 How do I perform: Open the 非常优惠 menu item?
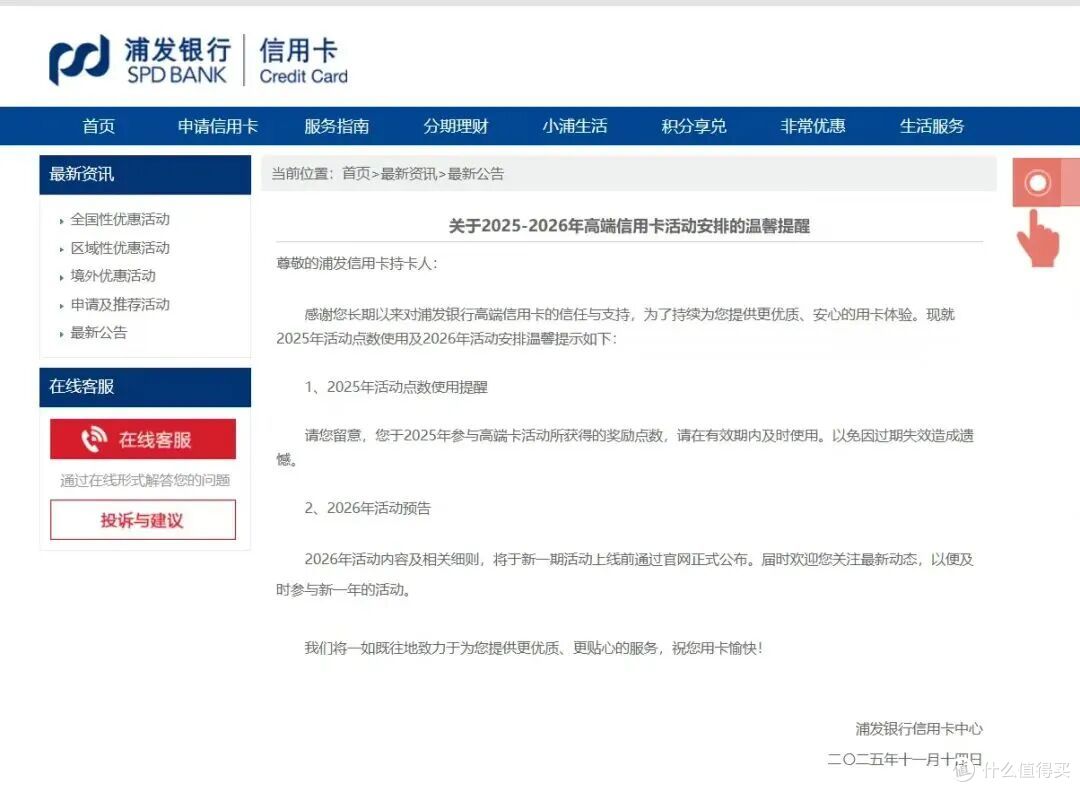point(813,126)
